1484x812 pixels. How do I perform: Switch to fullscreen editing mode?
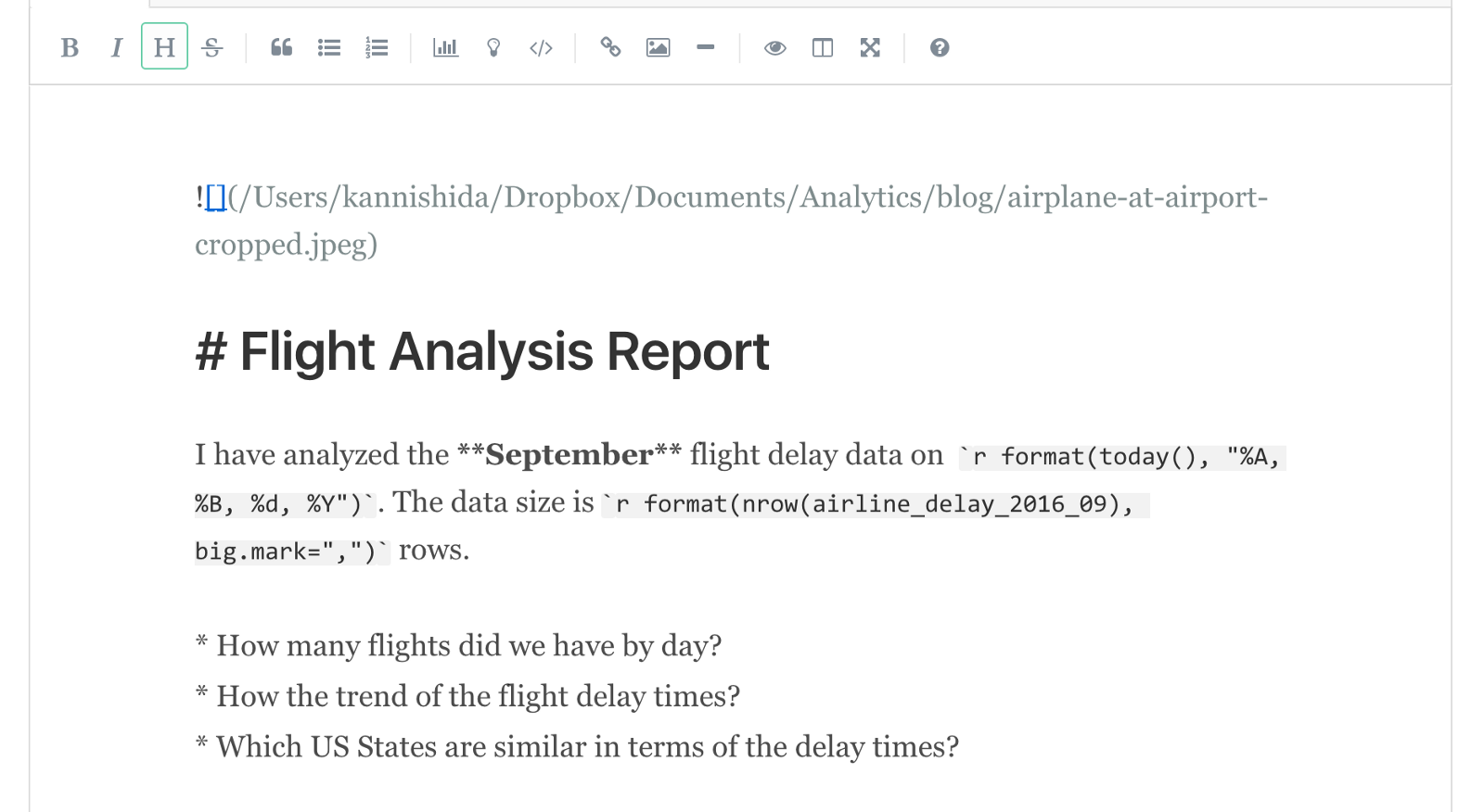click(x=870, y=47)
